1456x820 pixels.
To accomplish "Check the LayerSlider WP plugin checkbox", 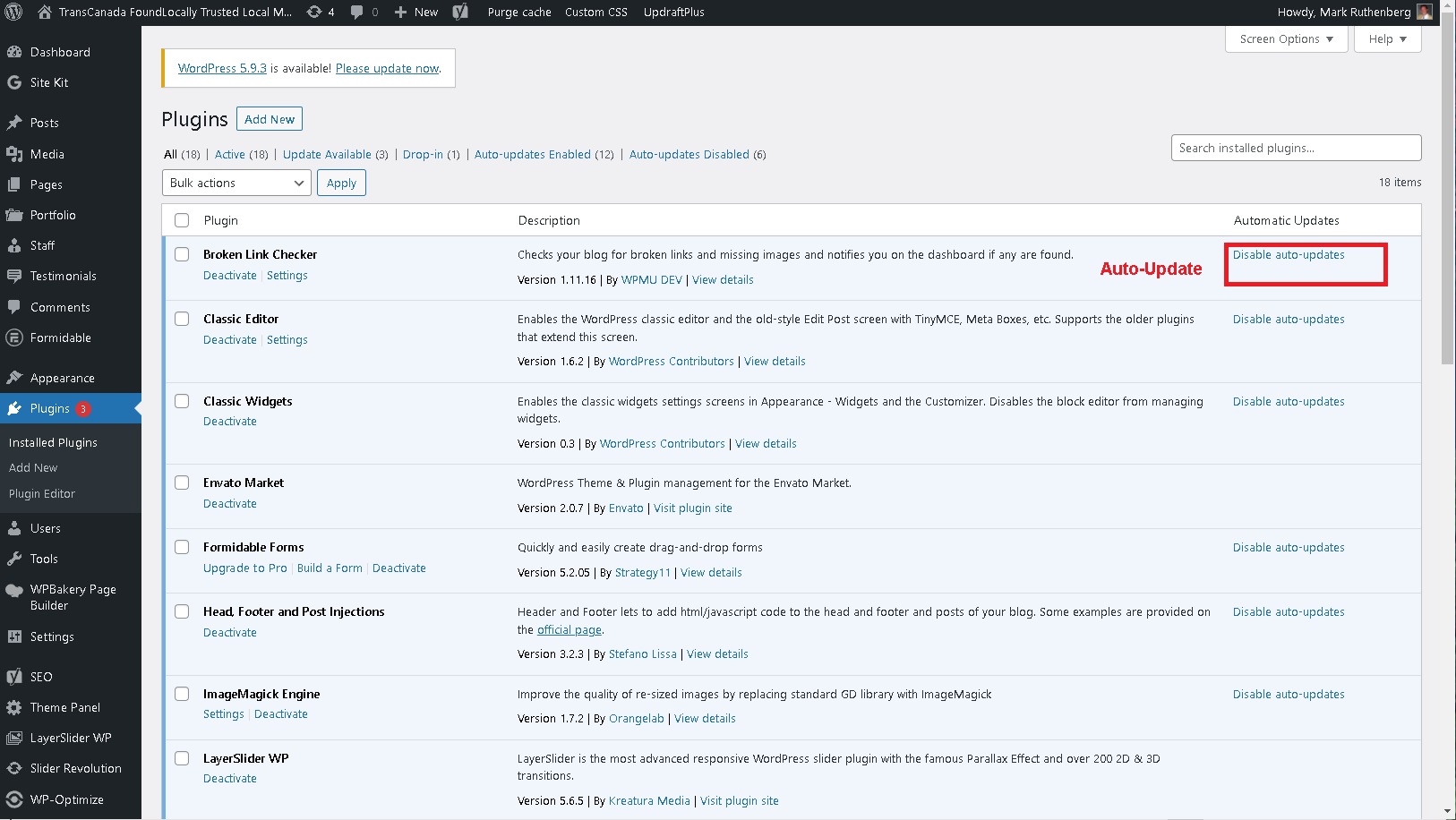I will pyautogui.click(x=182, y=758).
